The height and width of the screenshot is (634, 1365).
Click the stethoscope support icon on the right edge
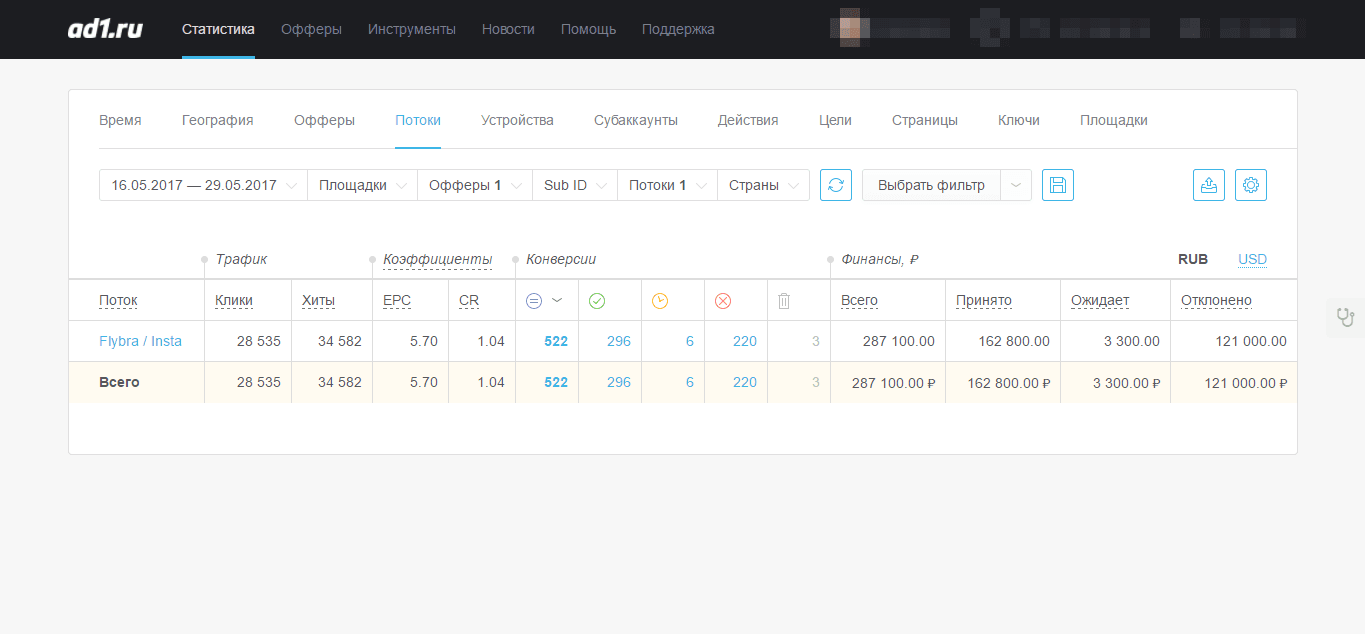(x=1346, y=316)
